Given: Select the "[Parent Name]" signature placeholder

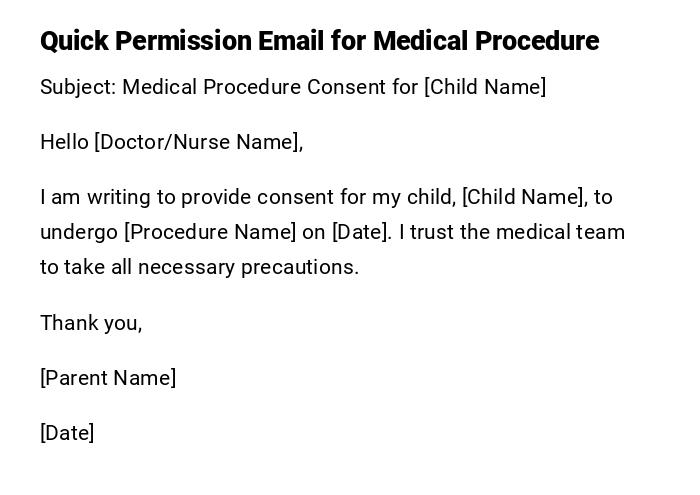Looking at the screenshot, I should [108, 378].
